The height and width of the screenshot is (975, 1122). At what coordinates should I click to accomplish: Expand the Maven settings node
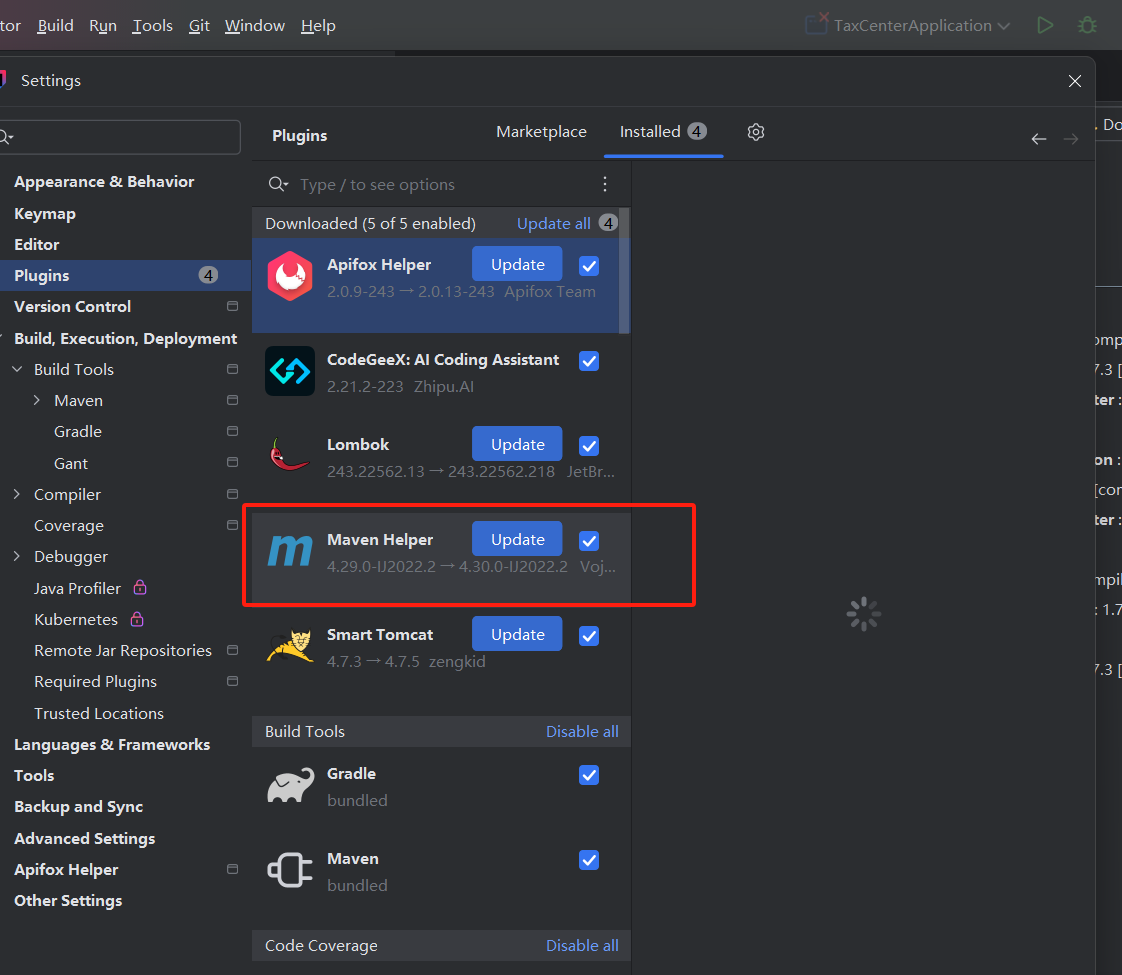37,401
